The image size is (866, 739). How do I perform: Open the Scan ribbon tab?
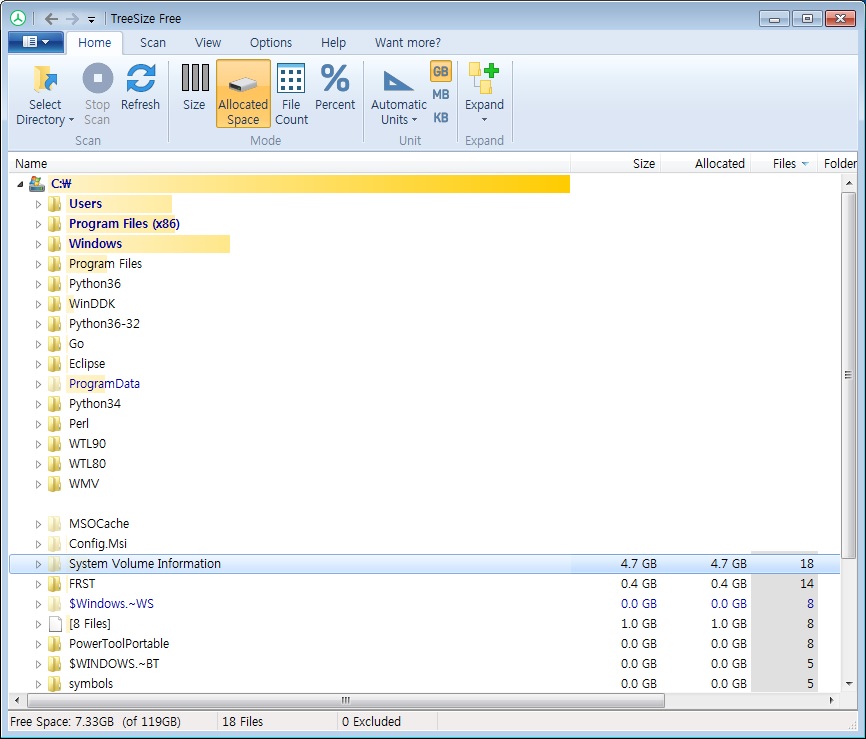pos(152,43)
